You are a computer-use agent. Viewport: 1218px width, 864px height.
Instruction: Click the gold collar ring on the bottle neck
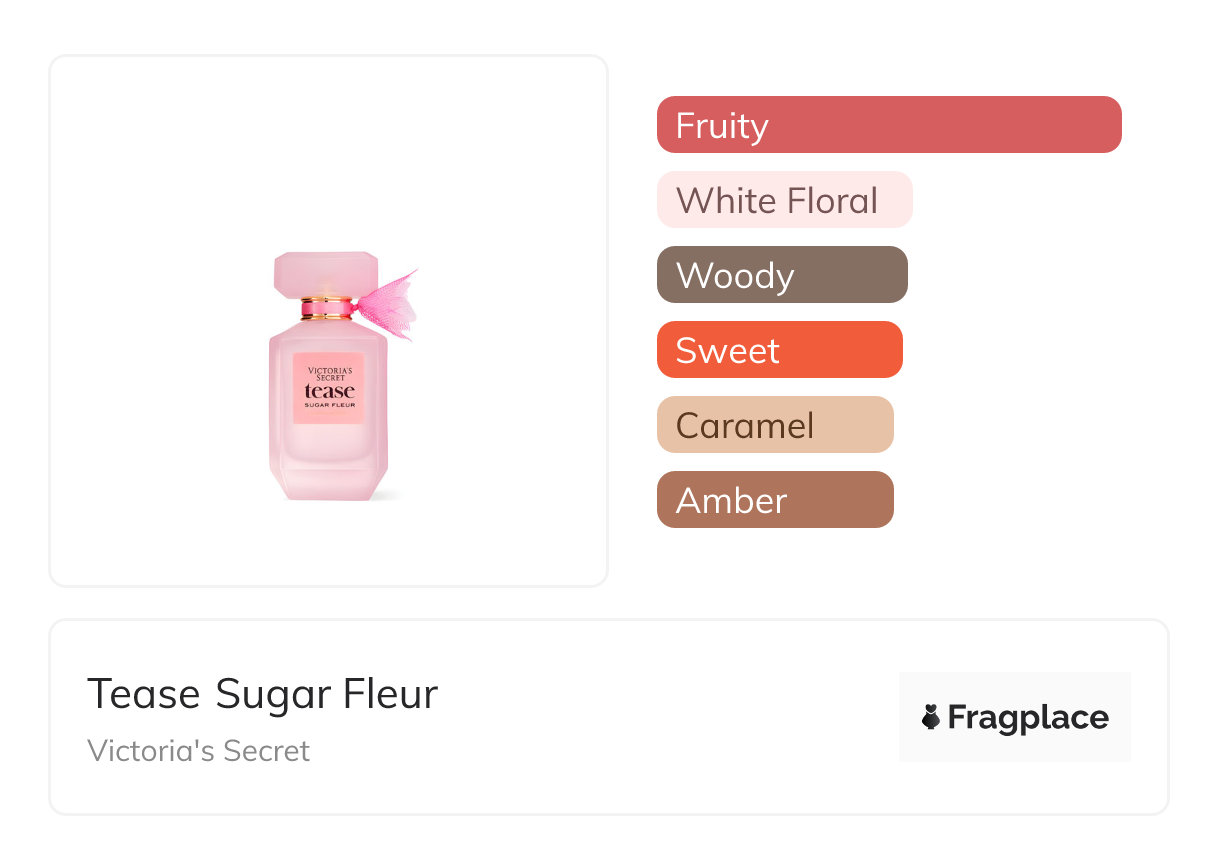pos(324,306)
